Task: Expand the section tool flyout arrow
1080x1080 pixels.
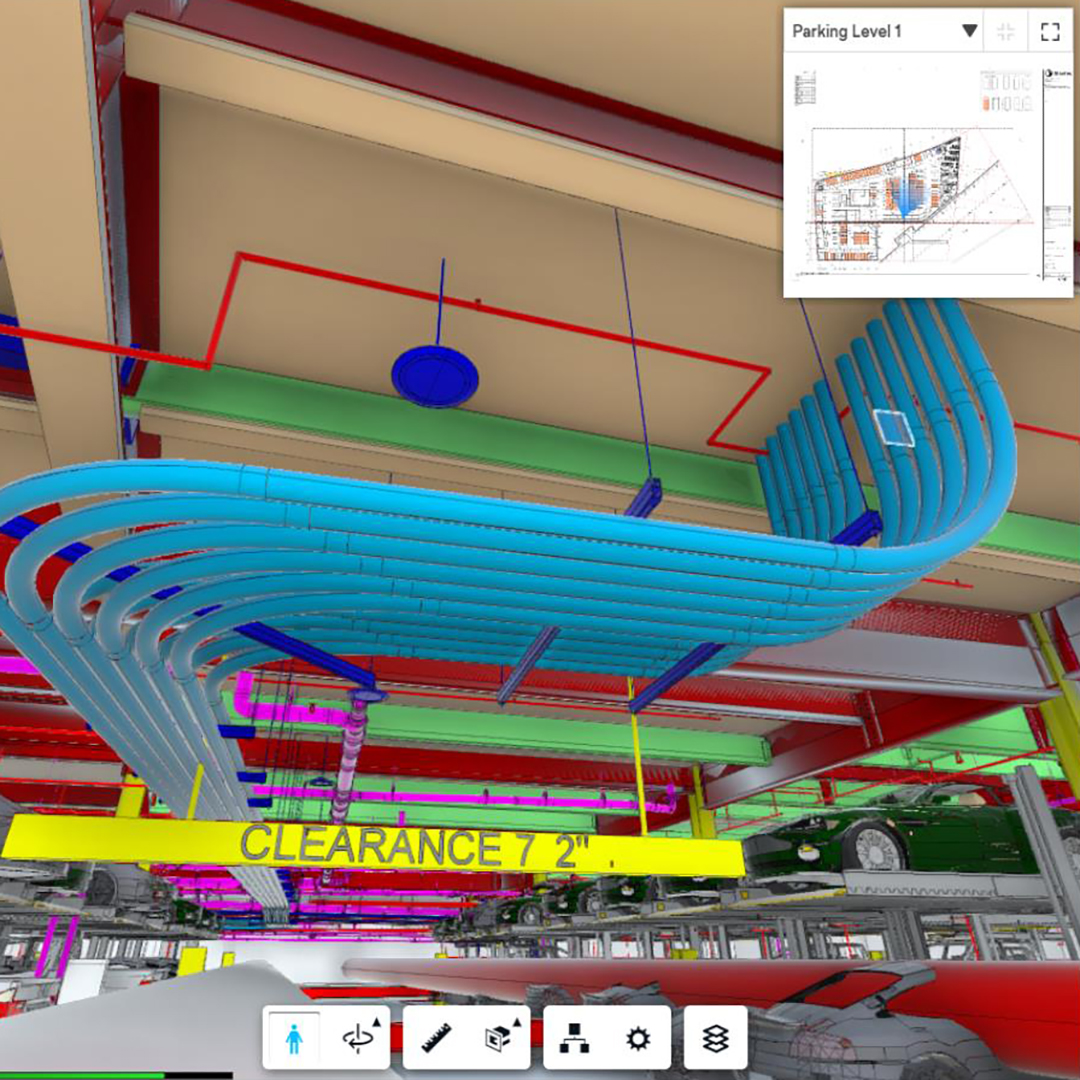Action: [x=518, y=1021]
